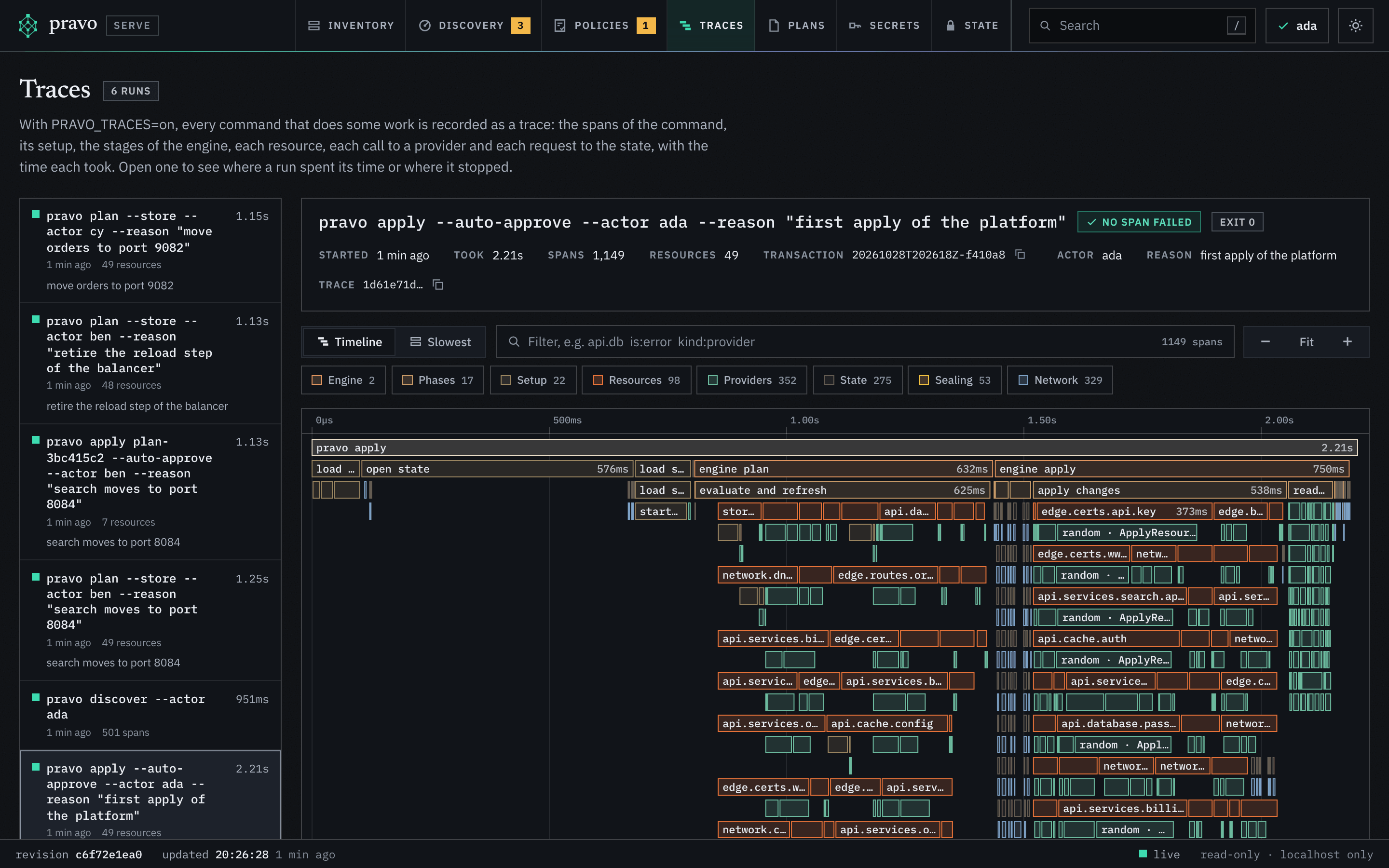
Task: Click the State lock icon
Action: tap(951, 25)
